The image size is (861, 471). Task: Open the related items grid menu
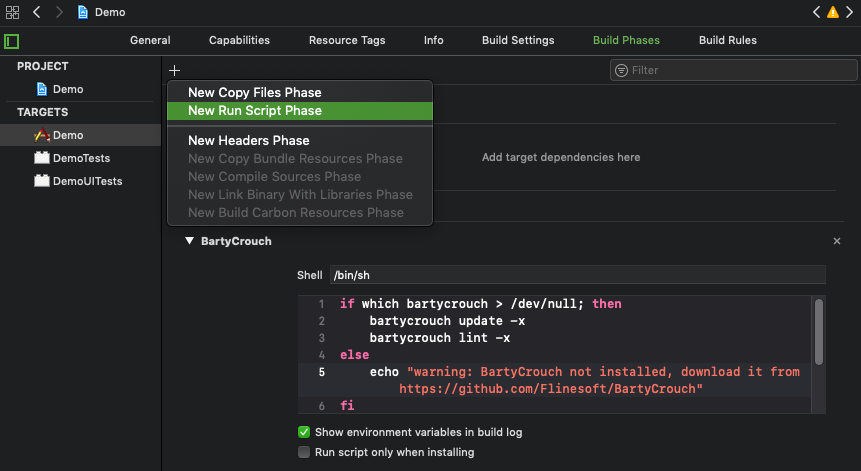[x=13, y=12]
